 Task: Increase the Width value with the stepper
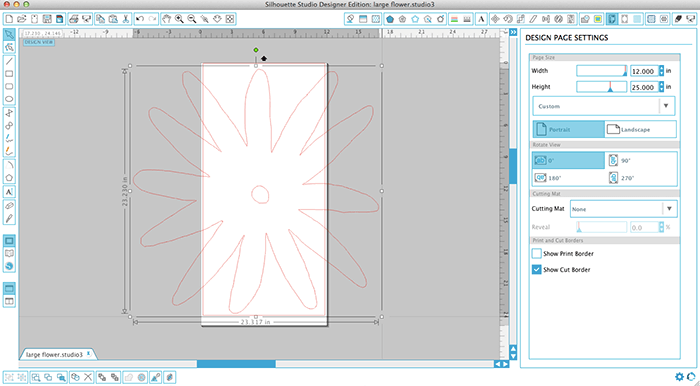click(x=661, y=68)
